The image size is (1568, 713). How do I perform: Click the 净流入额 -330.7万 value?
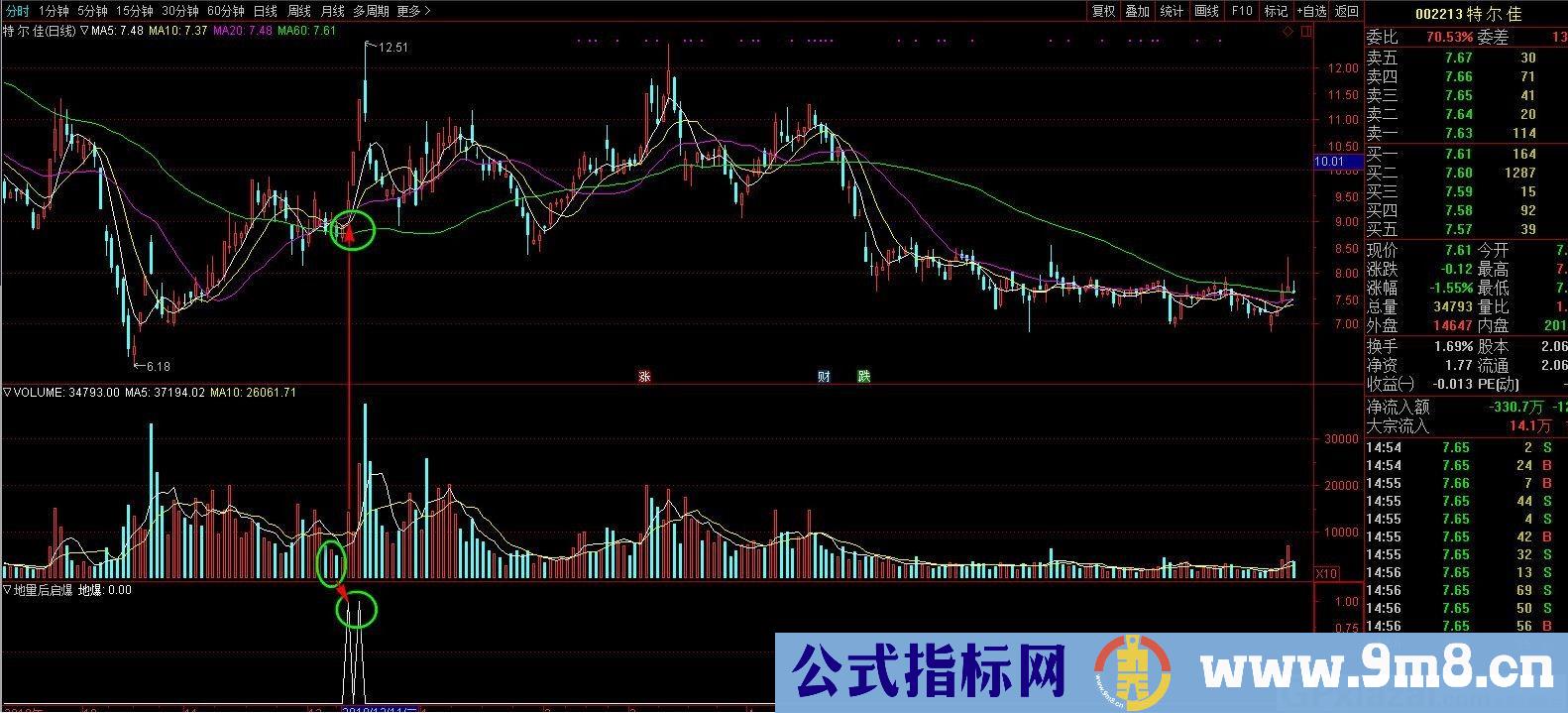pyautogui.click(x=1515, y=407)
